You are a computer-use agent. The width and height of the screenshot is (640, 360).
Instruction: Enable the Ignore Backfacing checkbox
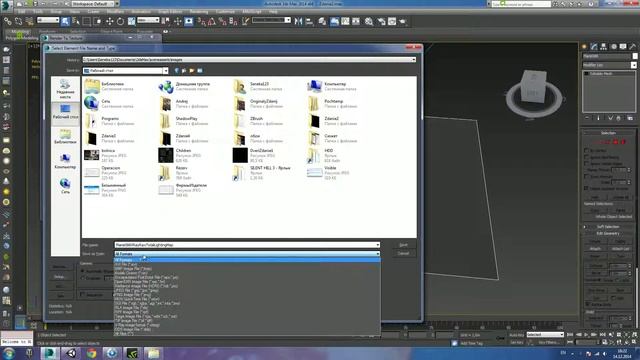[x=587, y=157]
